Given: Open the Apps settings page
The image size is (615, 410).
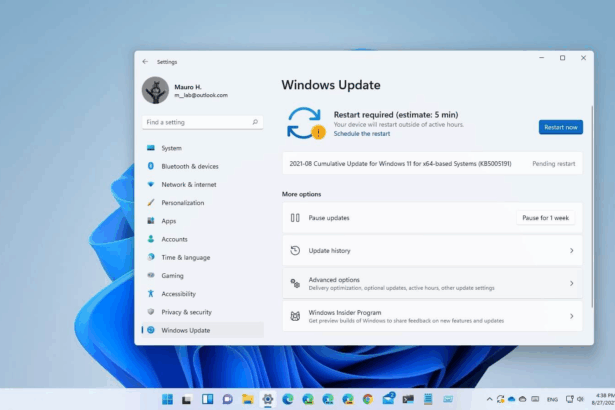Looking at the screenshot, I should 202,221.
